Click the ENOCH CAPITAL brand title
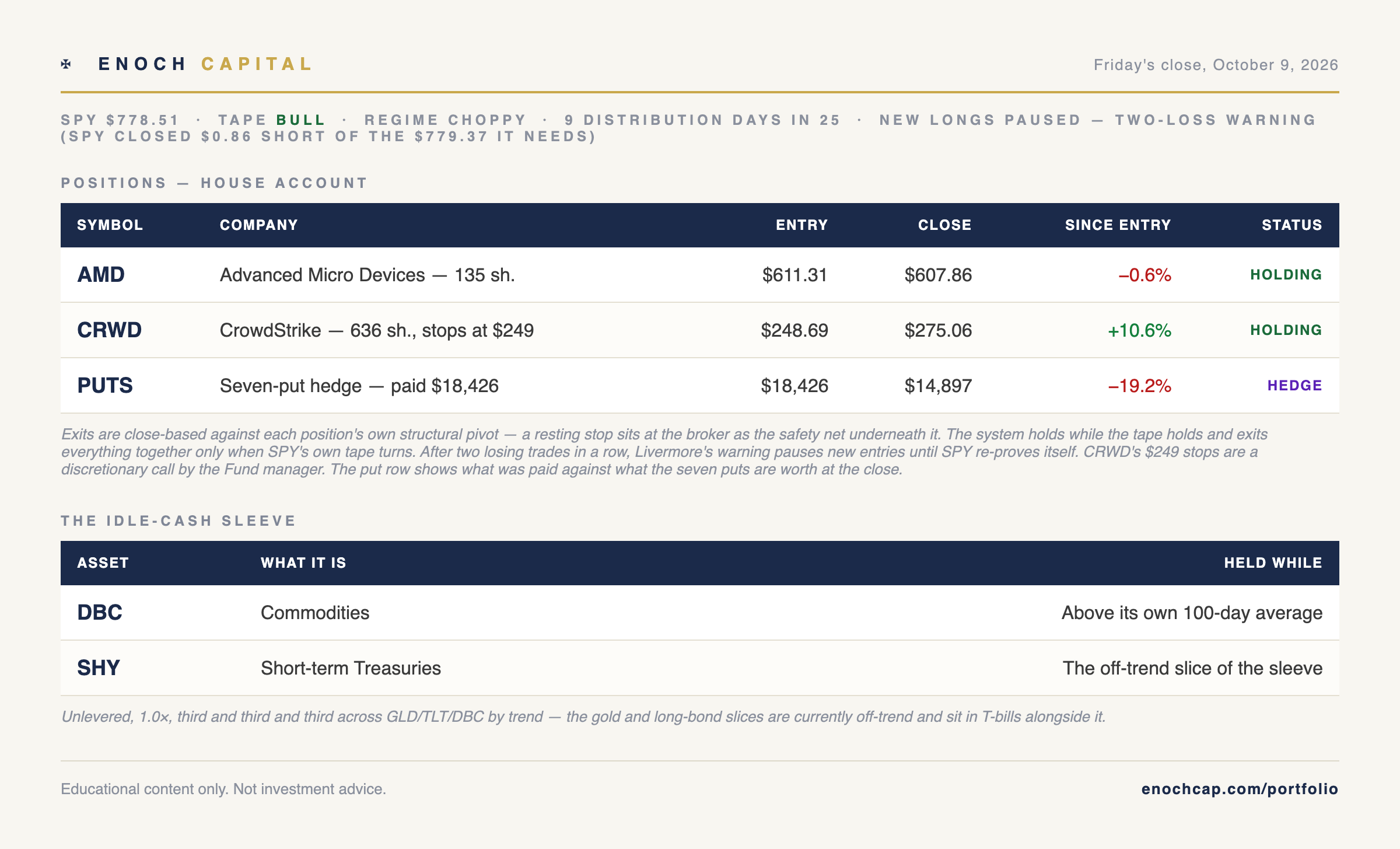Viewport: 1400px width, 849px height. click(x=206, y=64)
